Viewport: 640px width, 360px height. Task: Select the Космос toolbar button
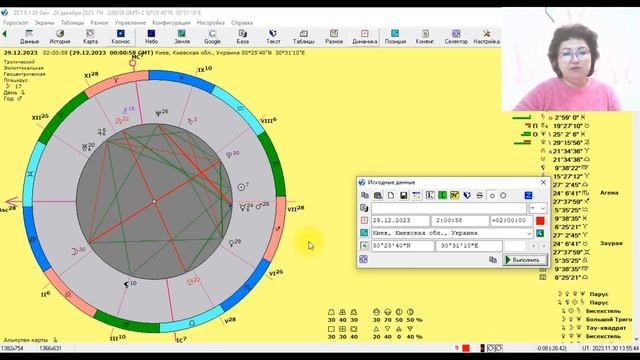[120, 37]
